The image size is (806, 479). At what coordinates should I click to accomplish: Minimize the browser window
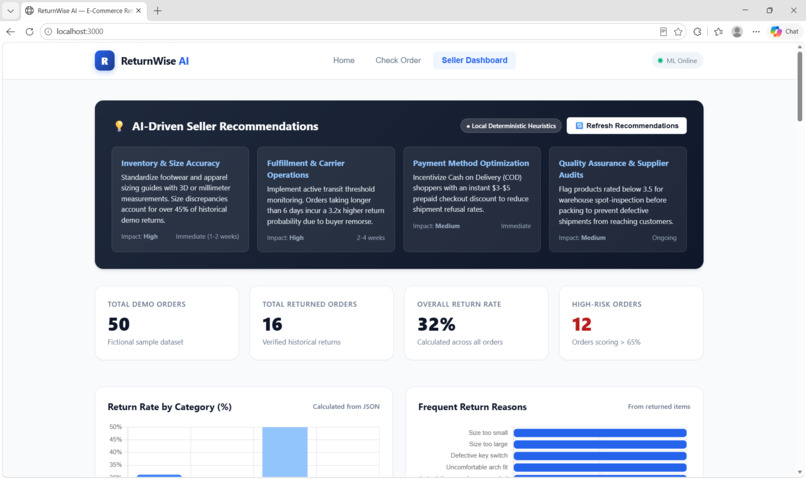(x=745, y=10)
